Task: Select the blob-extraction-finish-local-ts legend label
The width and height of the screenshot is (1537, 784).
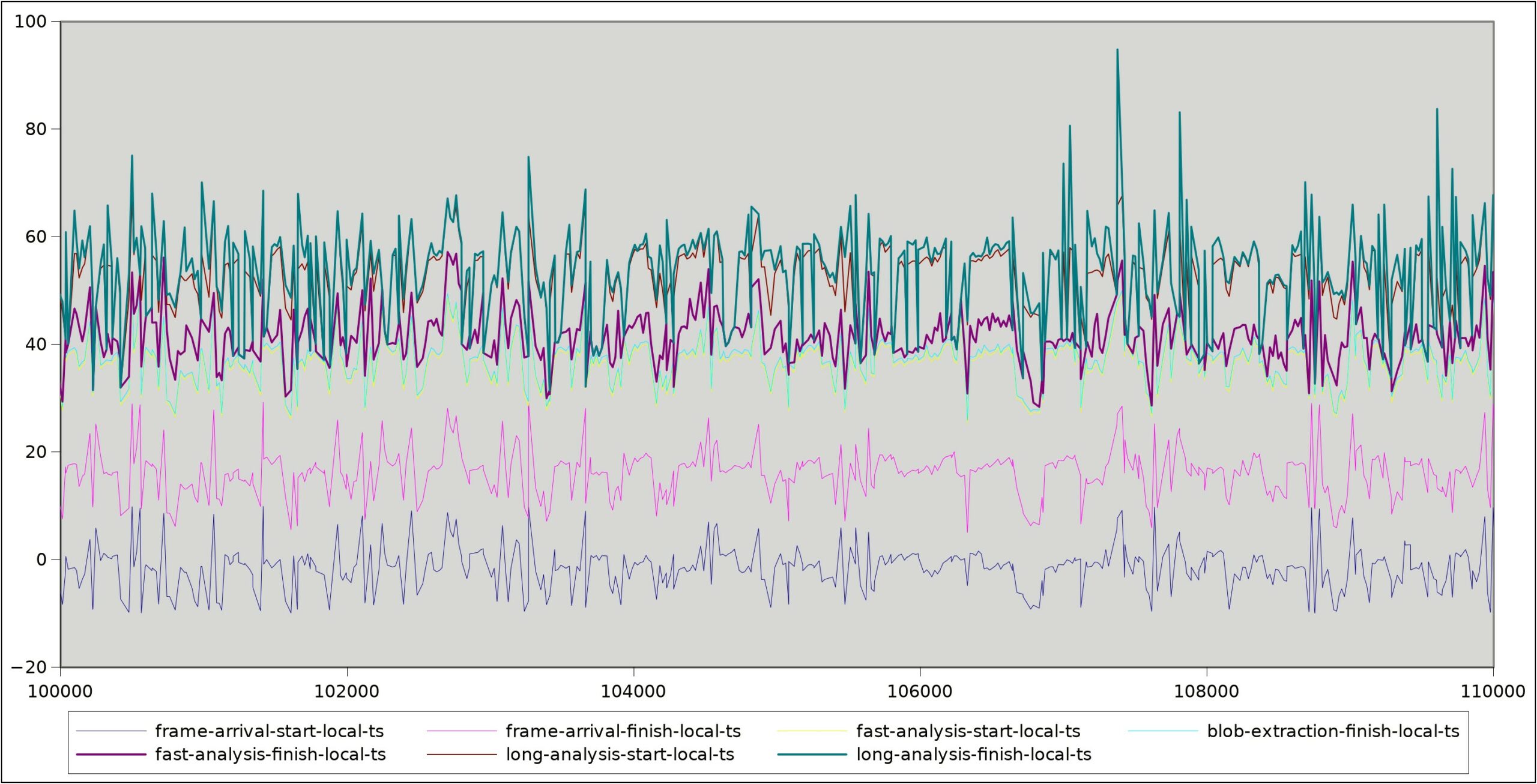Action: [1333, 731]
